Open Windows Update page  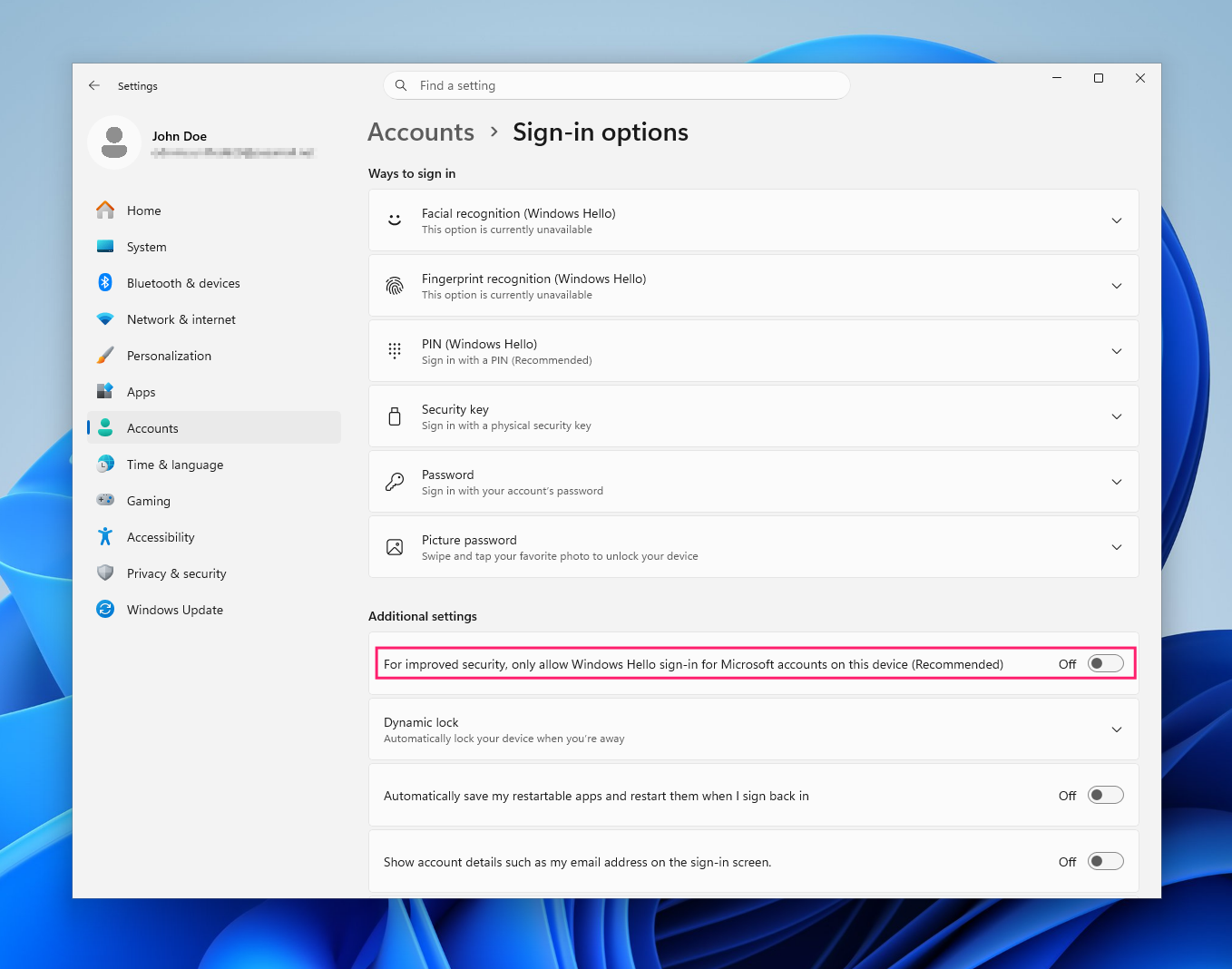pos(214,610)
